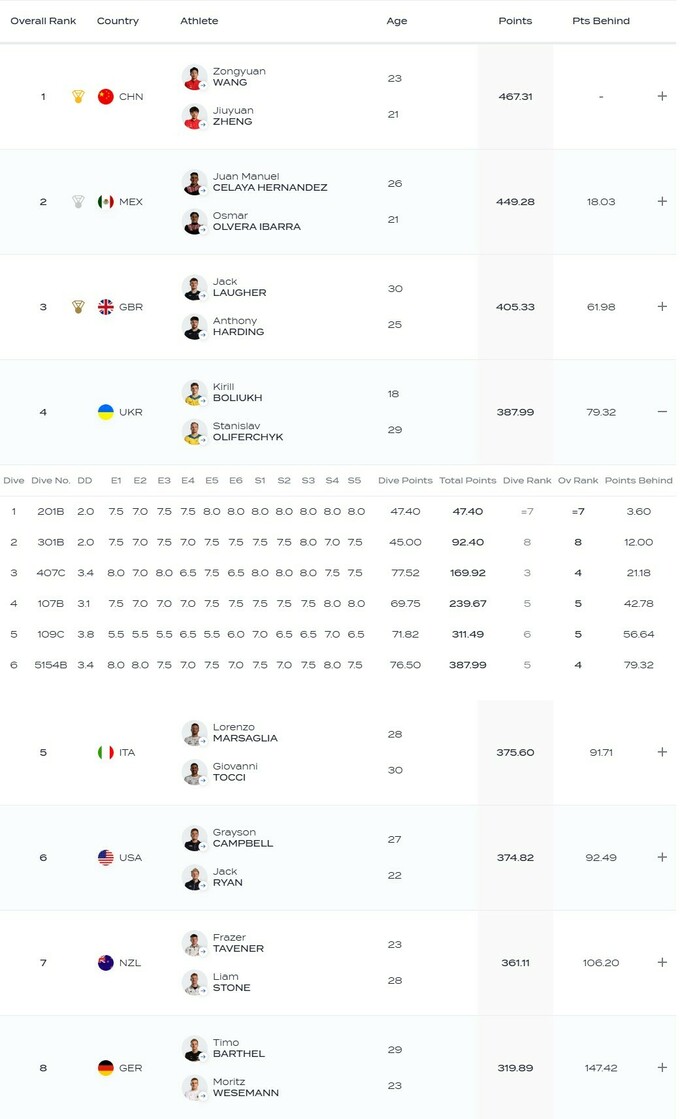Click the silver medal icon for Mexico

(78, 202)
